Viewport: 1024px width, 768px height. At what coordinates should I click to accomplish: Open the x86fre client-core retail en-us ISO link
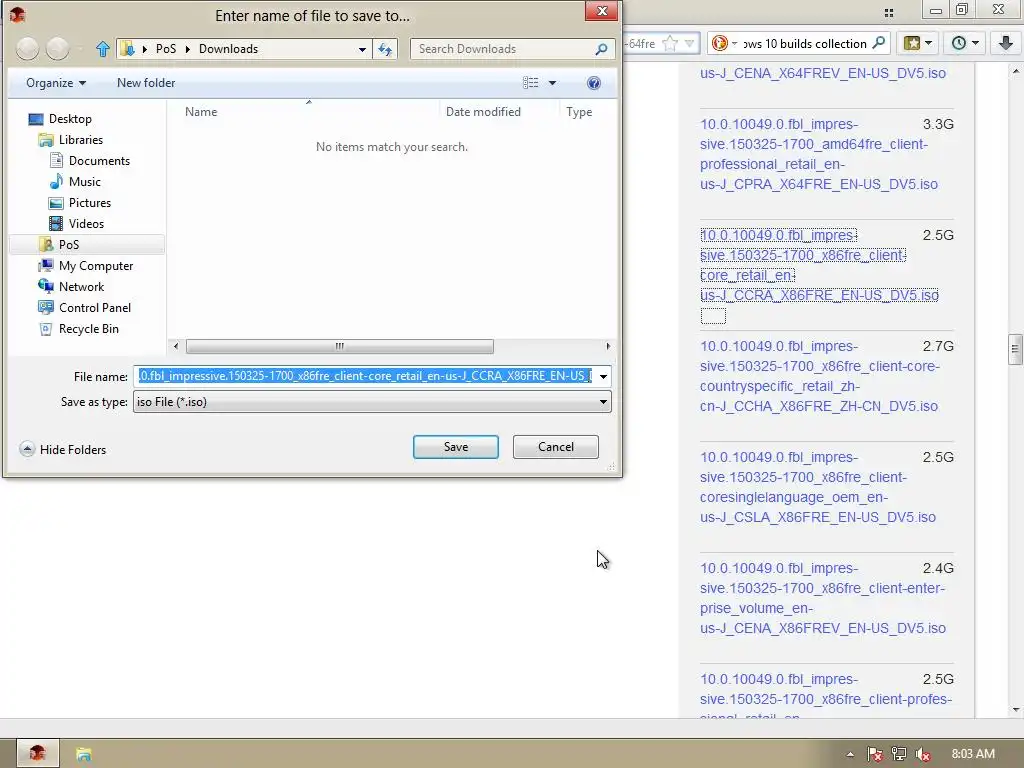click(x=819, y=265)
